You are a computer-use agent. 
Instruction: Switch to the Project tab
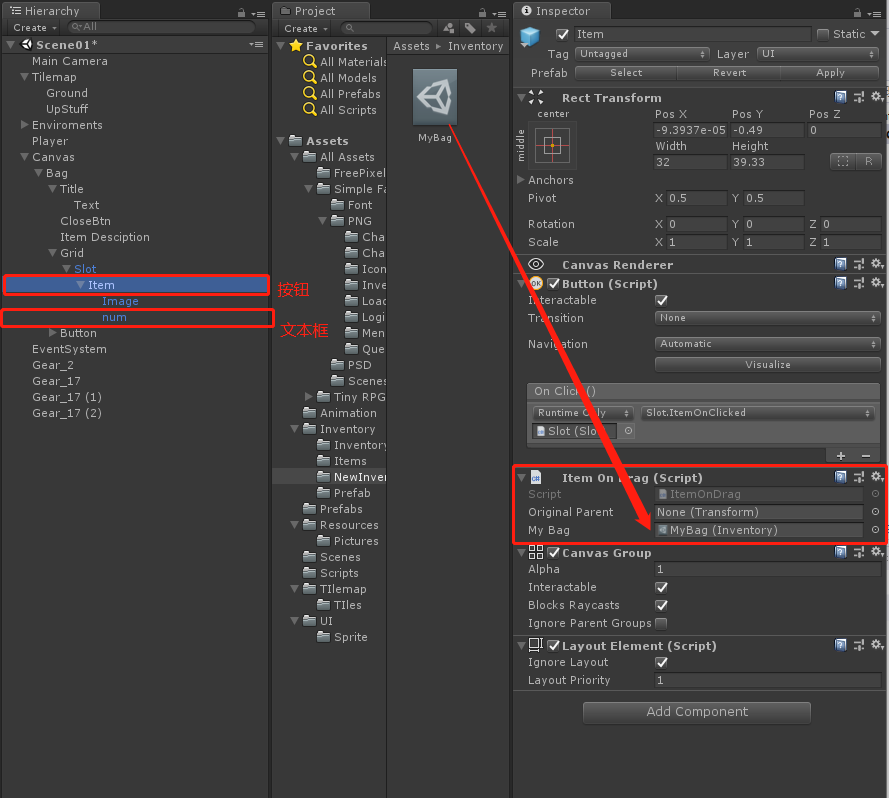pyautogui.click(x=321, y=11)
